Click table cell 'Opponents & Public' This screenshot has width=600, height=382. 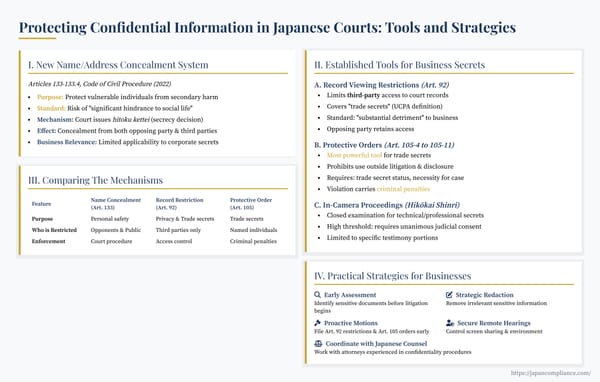(116, 230)
